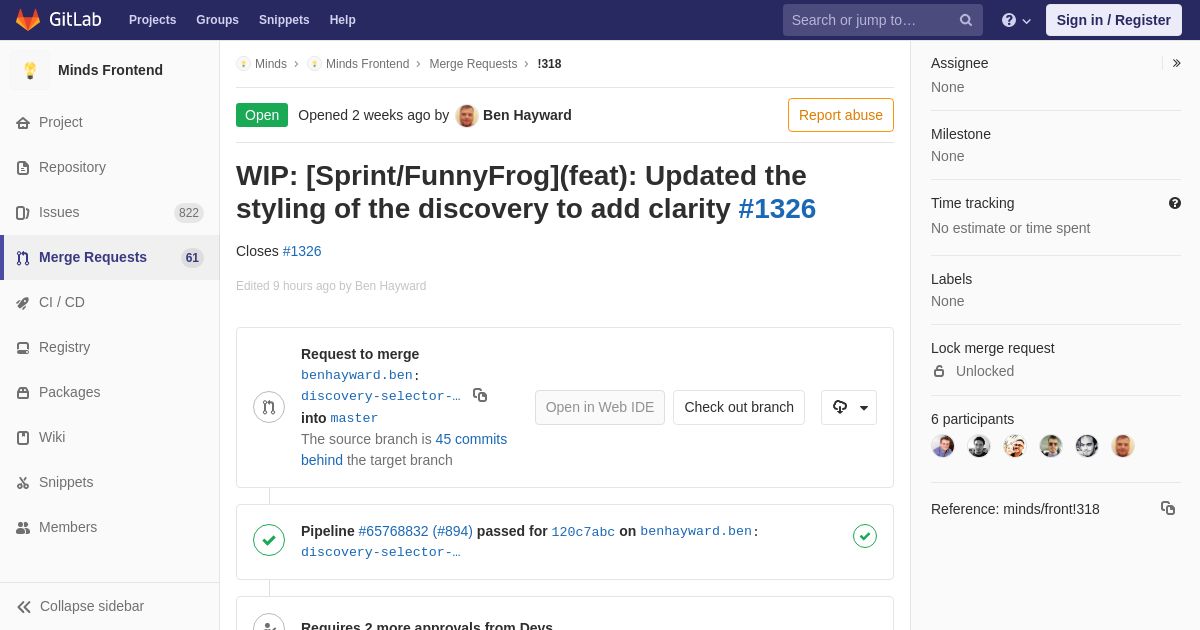Image resolution: width=1200 pixels, height=630 pixels.
Task: Focus the Search or jump to field
Action: point(868,20)
